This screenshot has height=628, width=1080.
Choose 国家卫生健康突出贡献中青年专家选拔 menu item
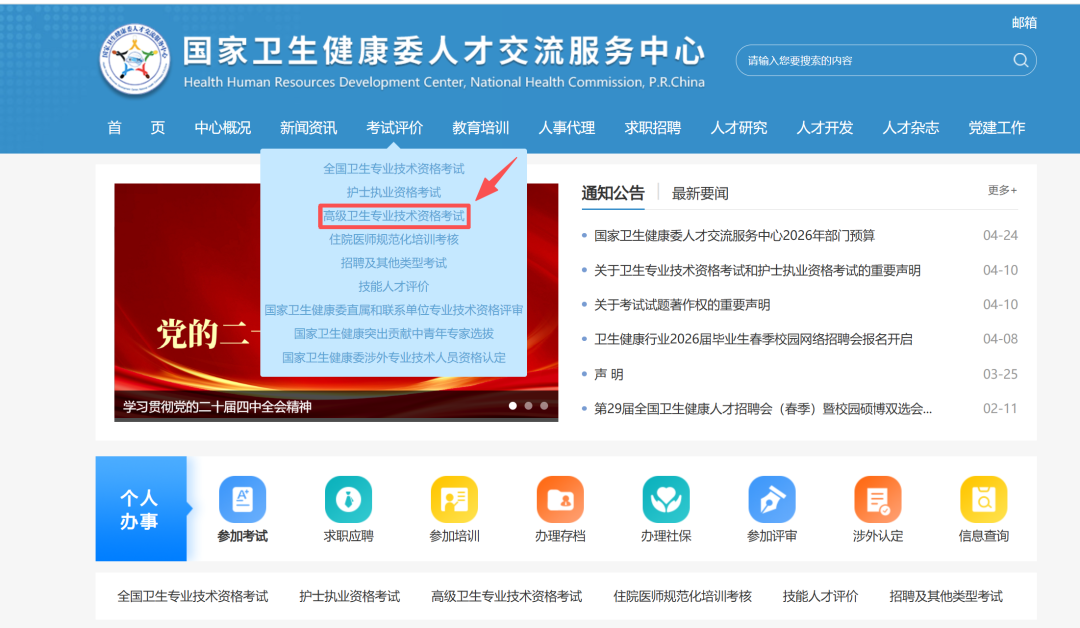(394, 333)
